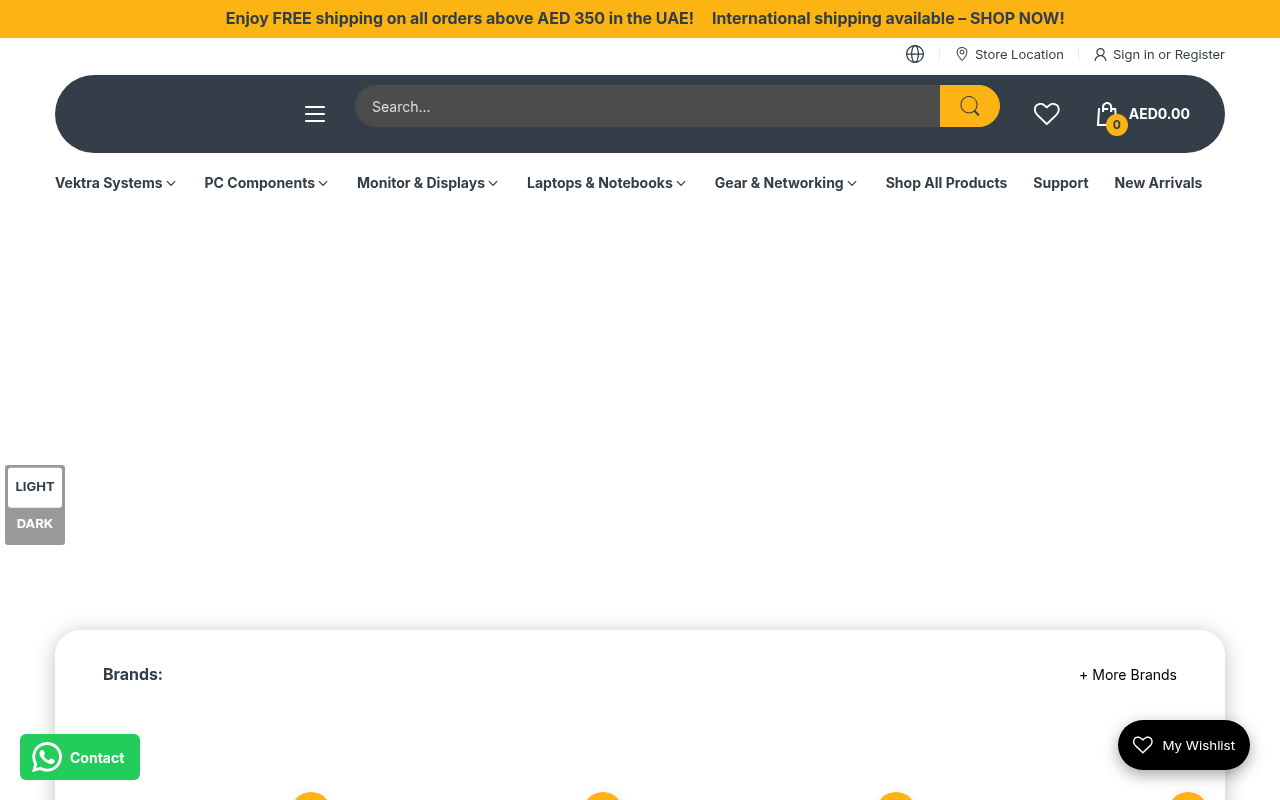Focus the Search input field

[x=648, y=106]
